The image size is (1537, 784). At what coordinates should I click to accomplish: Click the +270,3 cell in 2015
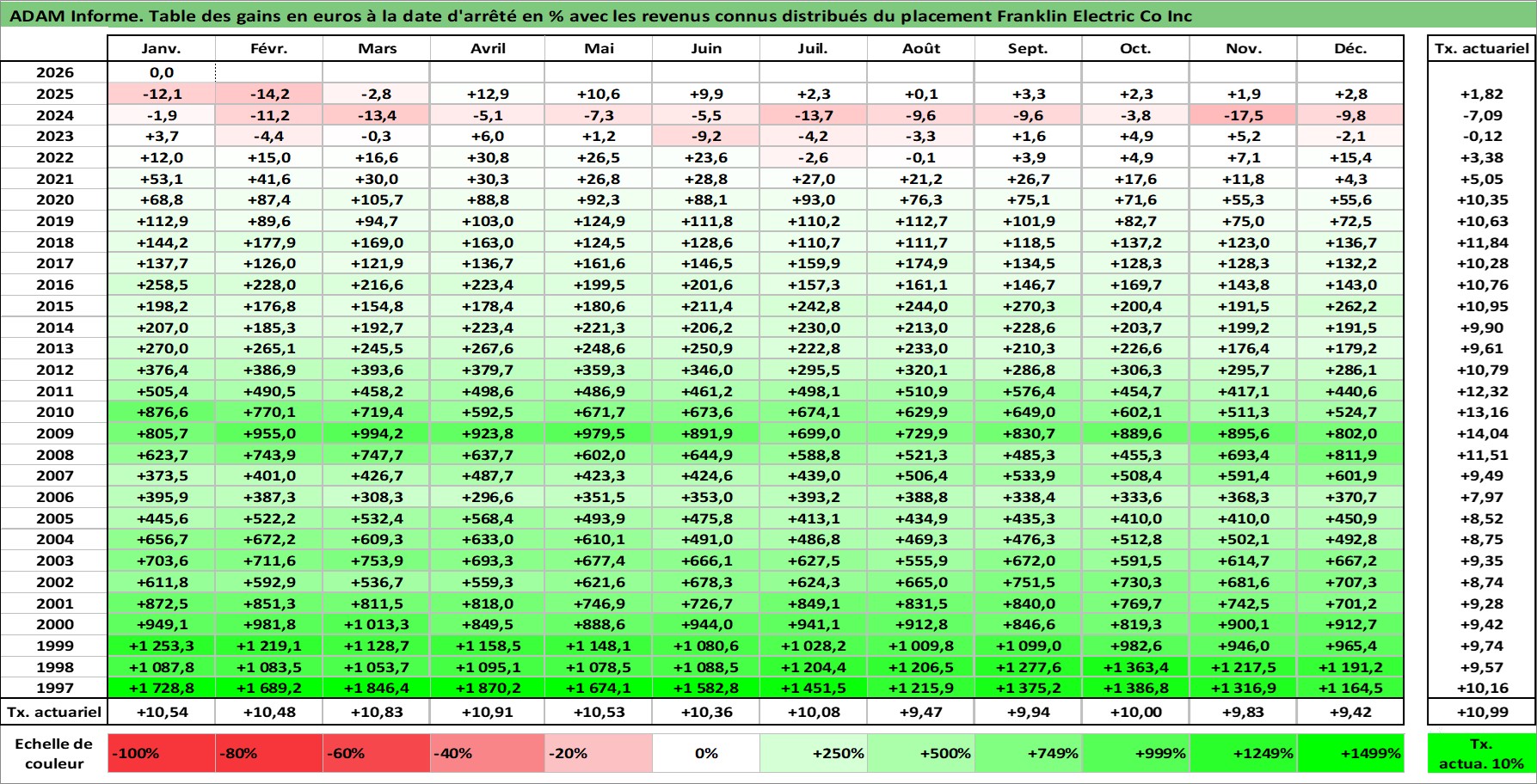[x=1028, y=306]
